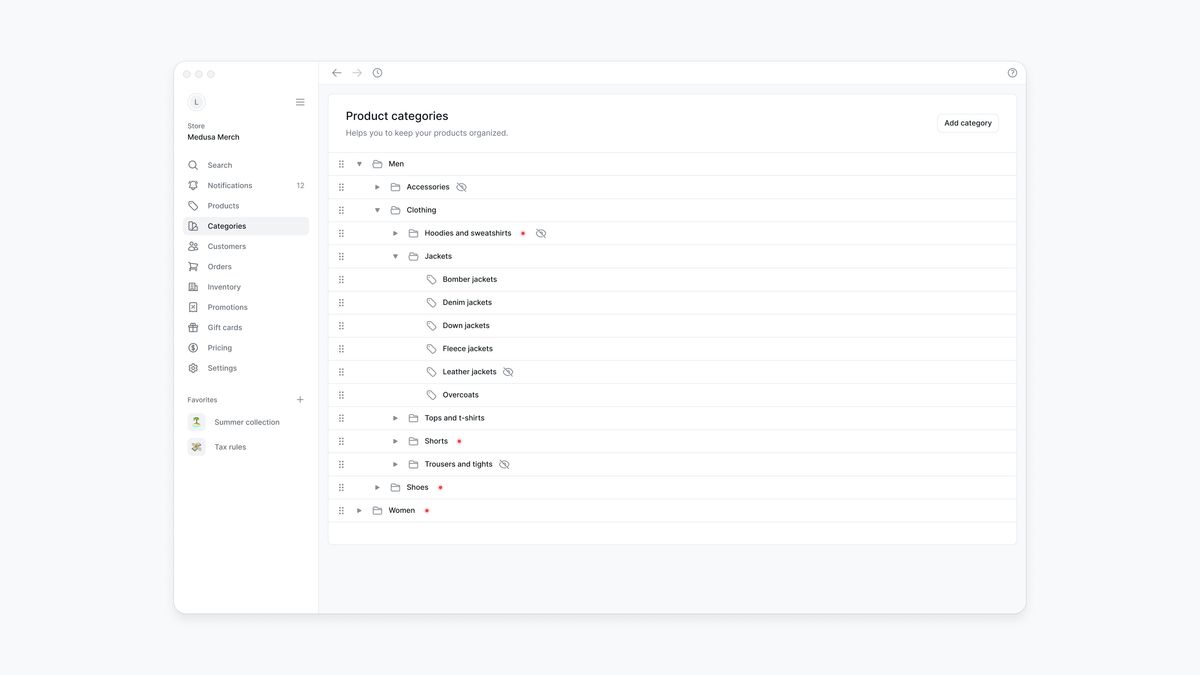Open the user avatar L
Screen dimensions: 1200x675
196,102
